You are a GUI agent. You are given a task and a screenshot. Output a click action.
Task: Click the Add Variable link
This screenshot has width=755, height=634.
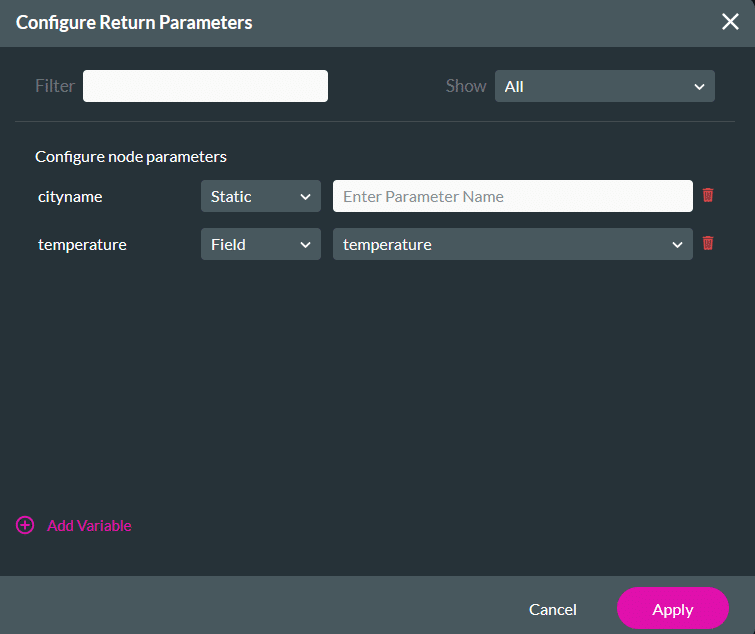(89, 526)
